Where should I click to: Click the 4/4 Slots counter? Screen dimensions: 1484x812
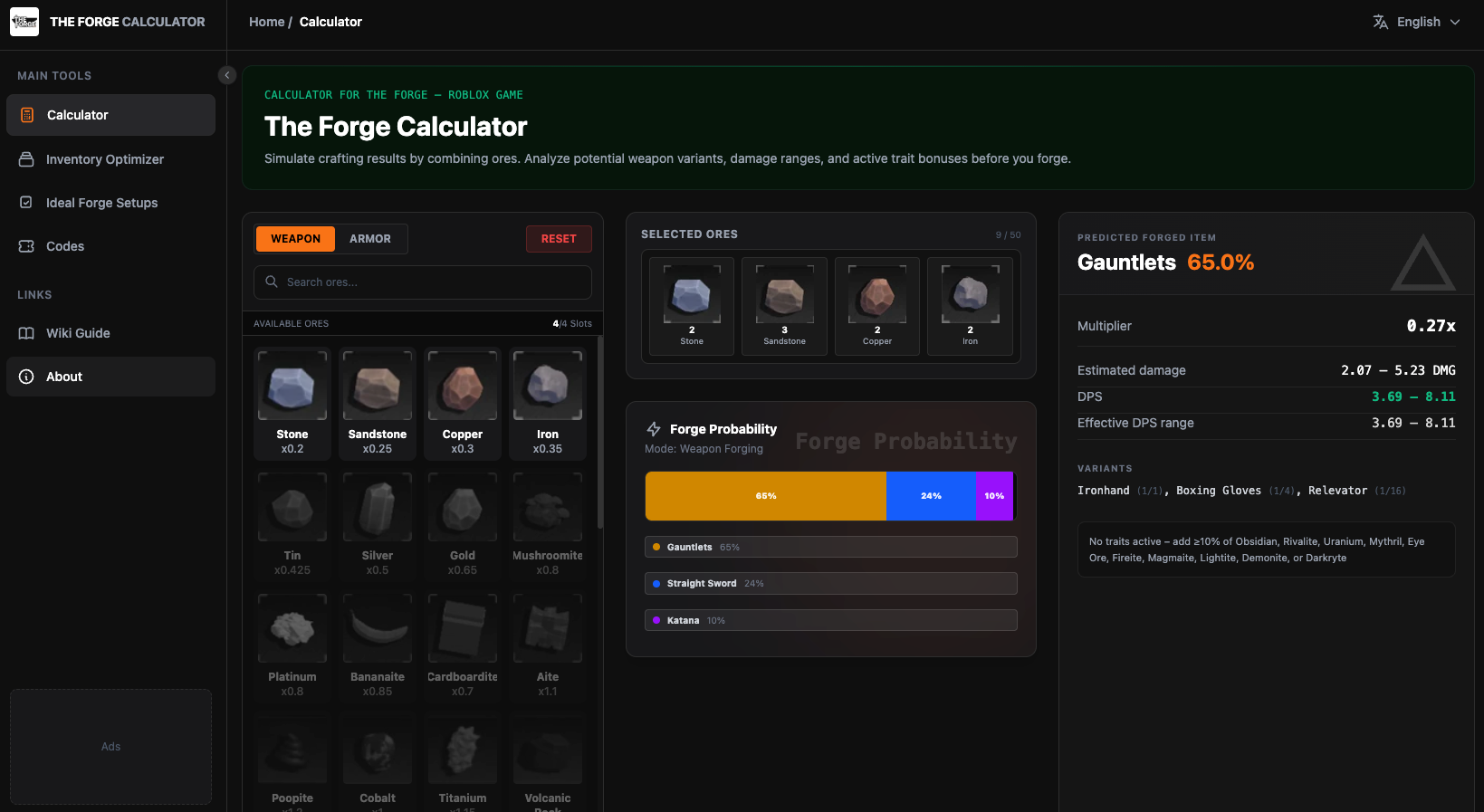[x=572, y=323]
